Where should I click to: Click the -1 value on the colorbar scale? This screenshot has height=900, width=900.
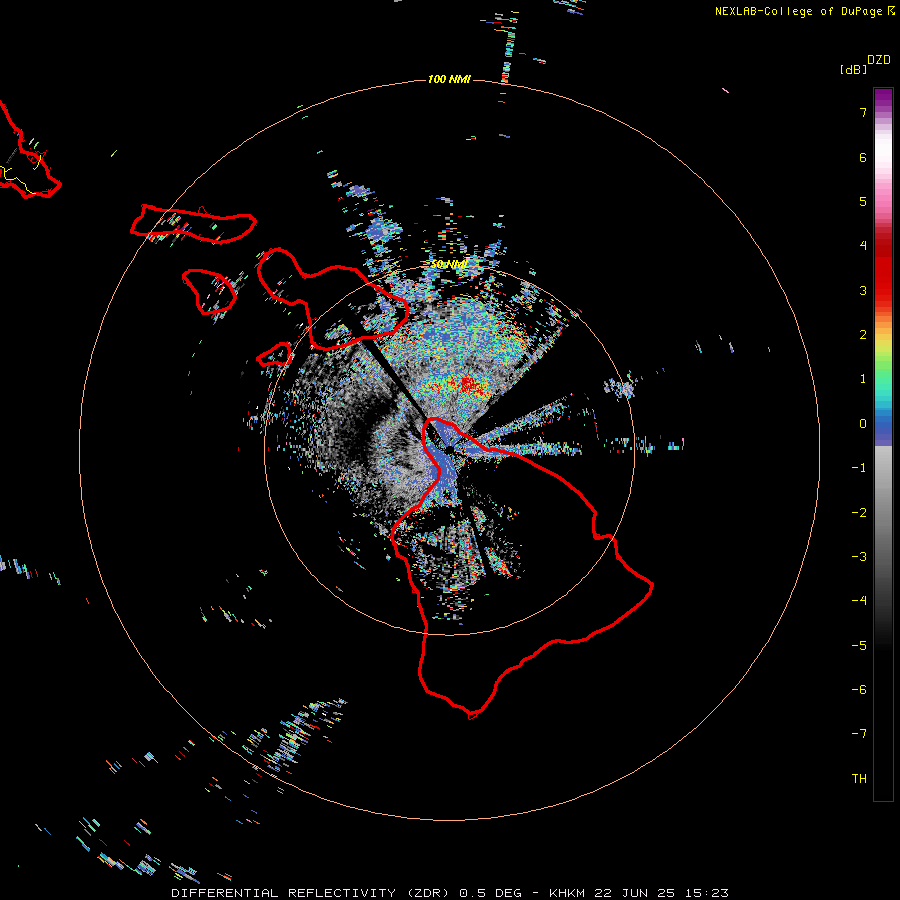tap(859, 468)
